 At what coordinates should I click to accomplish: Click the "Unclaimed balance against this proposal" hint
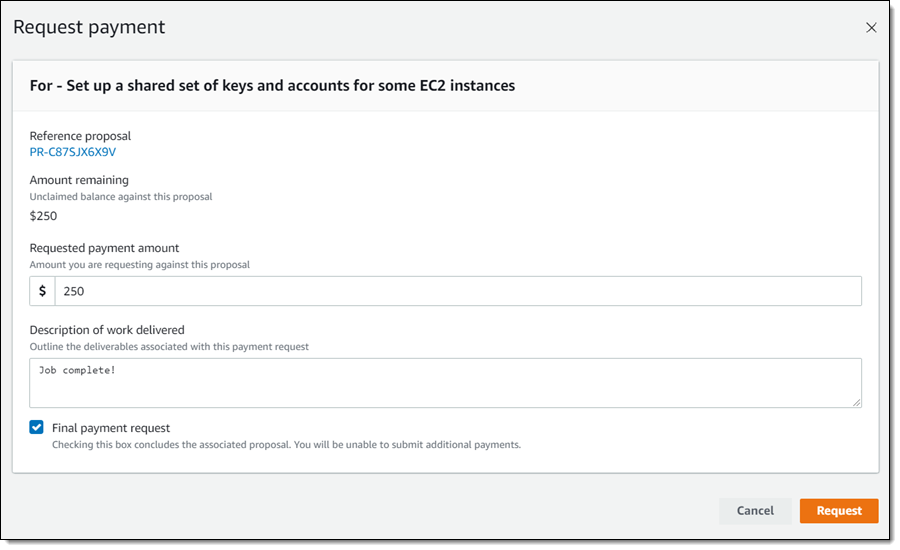tap(121, 197)
